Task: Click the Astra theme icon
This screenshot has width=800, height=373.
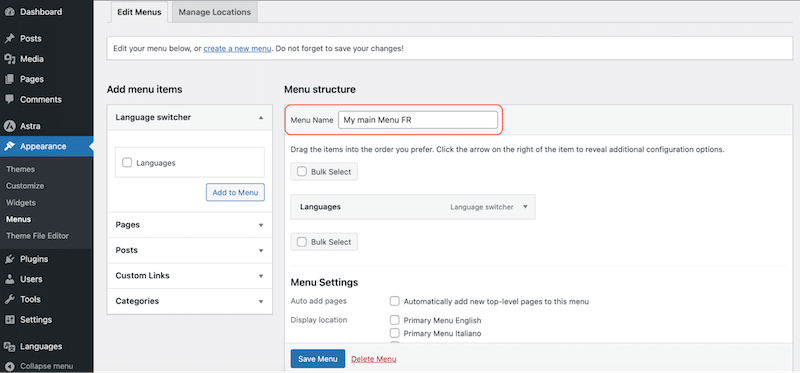Action: click(x=9, y=126)
